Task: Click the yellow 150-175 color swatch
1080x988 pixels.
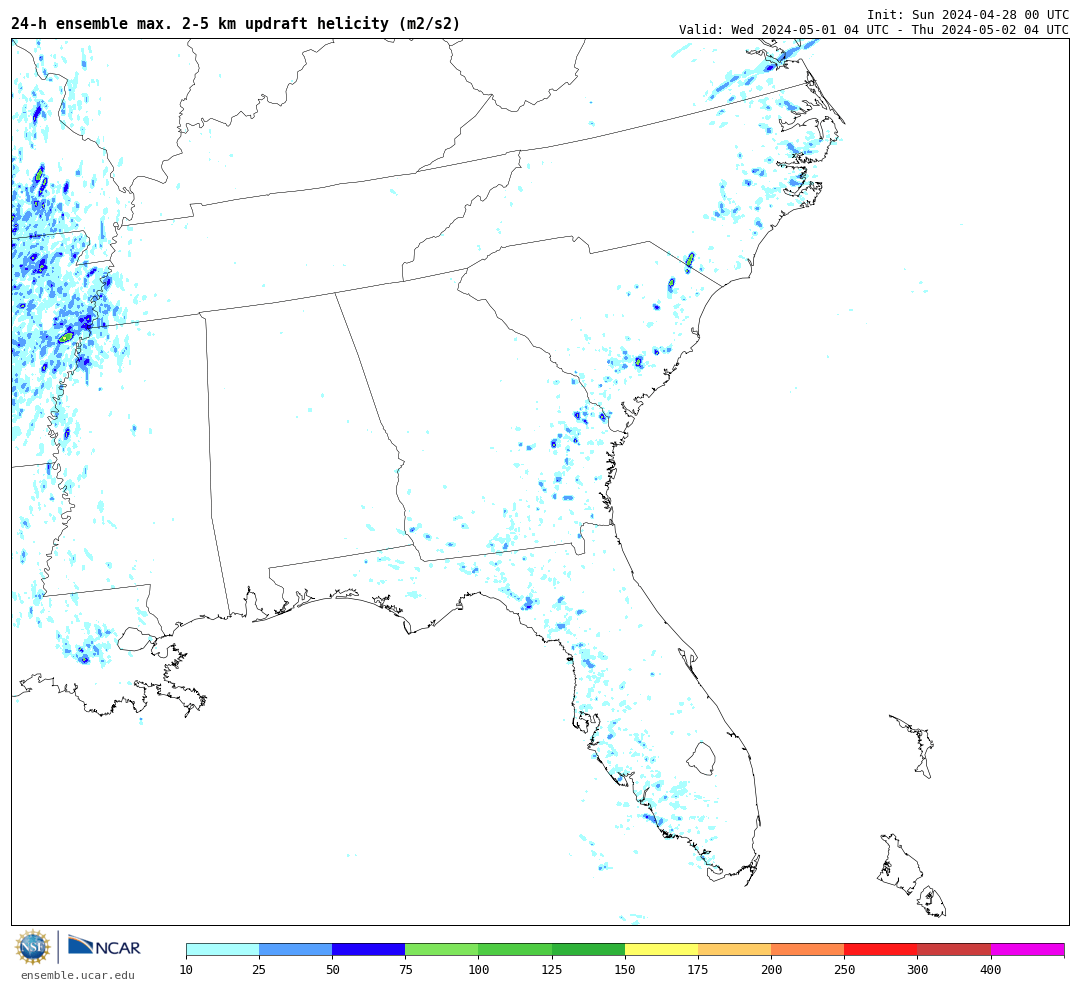Action: (x=661, y=949)
